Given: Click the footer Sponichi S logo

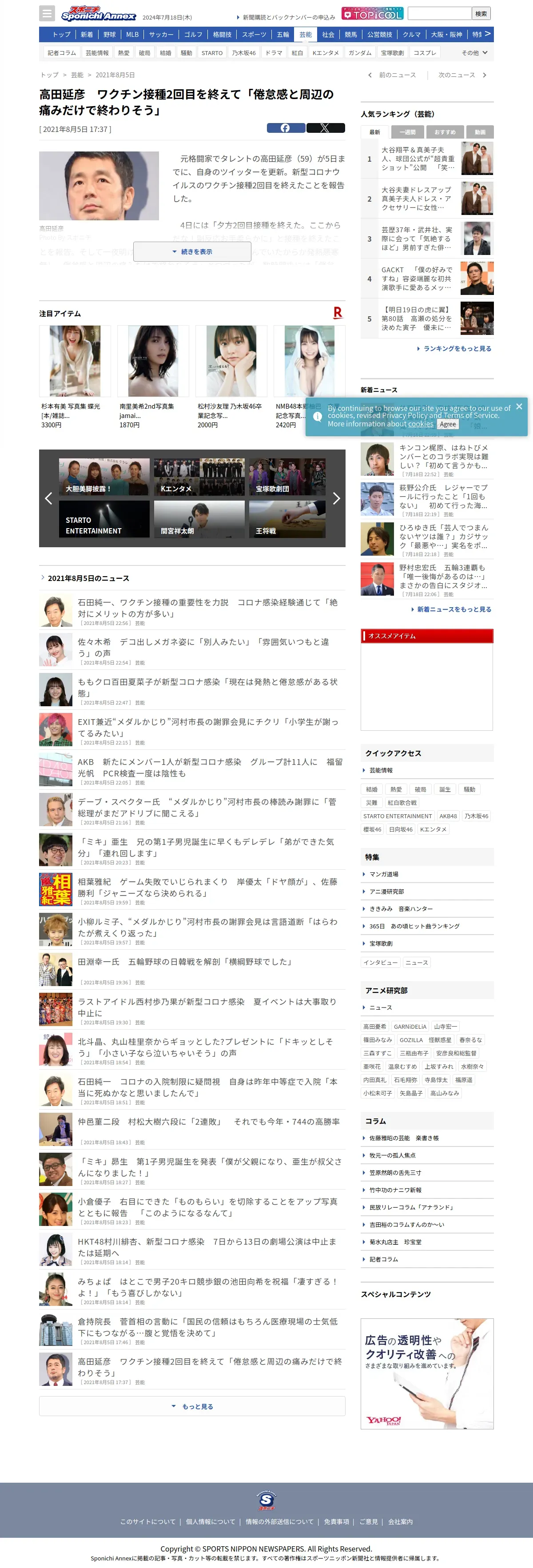Looking at the screenshot, I should point(266,1500).
